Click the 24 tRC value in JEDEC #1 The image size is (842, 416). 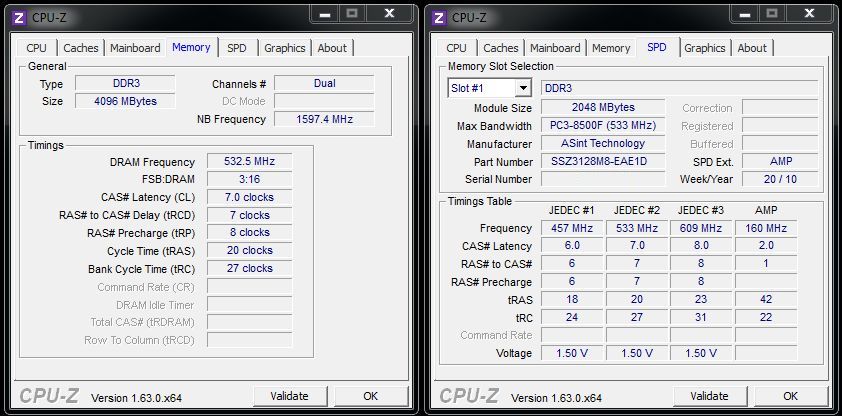point(572,317)
